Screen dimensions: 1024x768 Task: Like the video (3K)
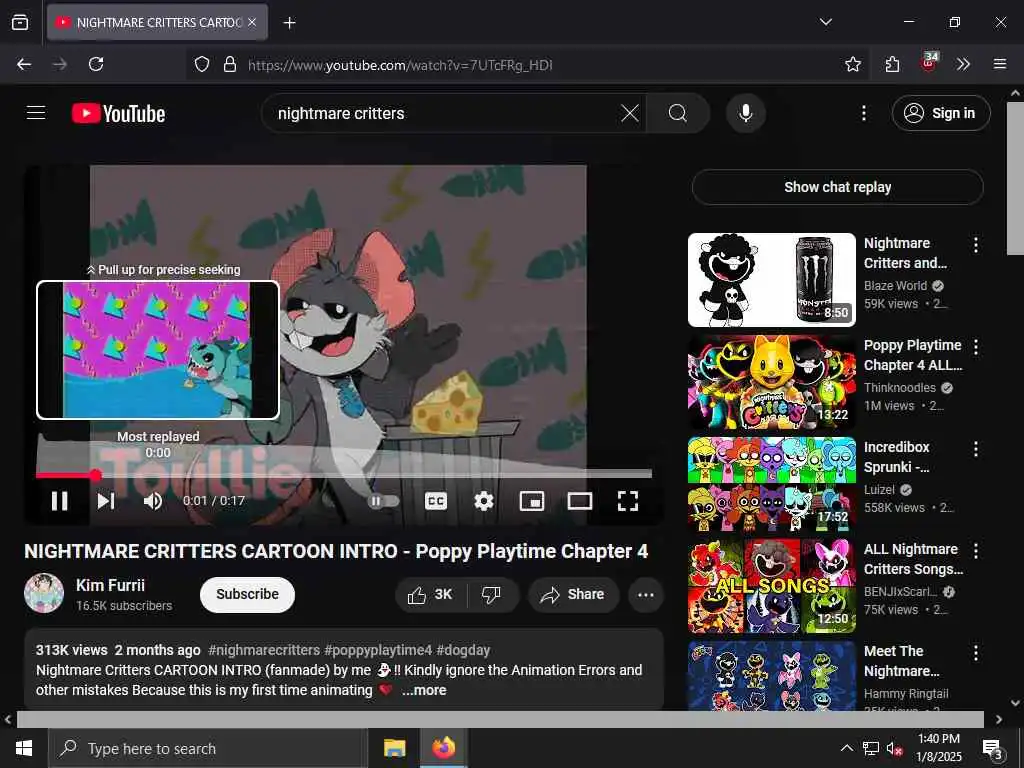coord(430,594)
